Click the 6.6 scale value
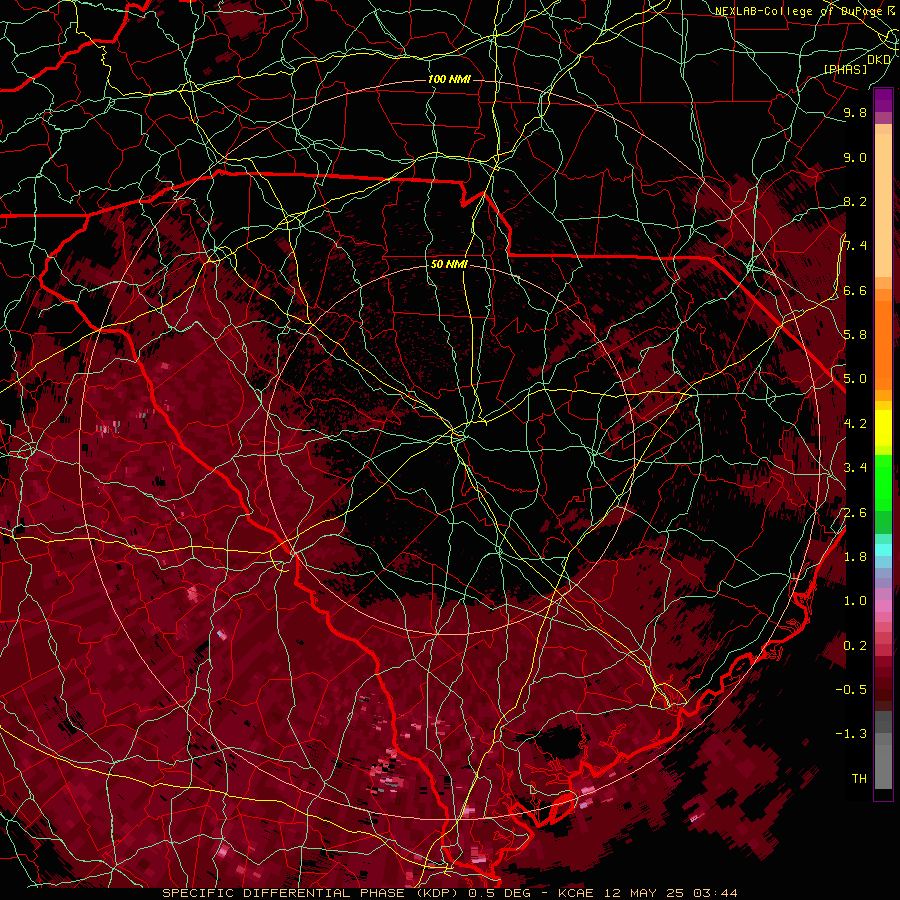This screenshot has width=900, height=900. click(x=855, y=290)
